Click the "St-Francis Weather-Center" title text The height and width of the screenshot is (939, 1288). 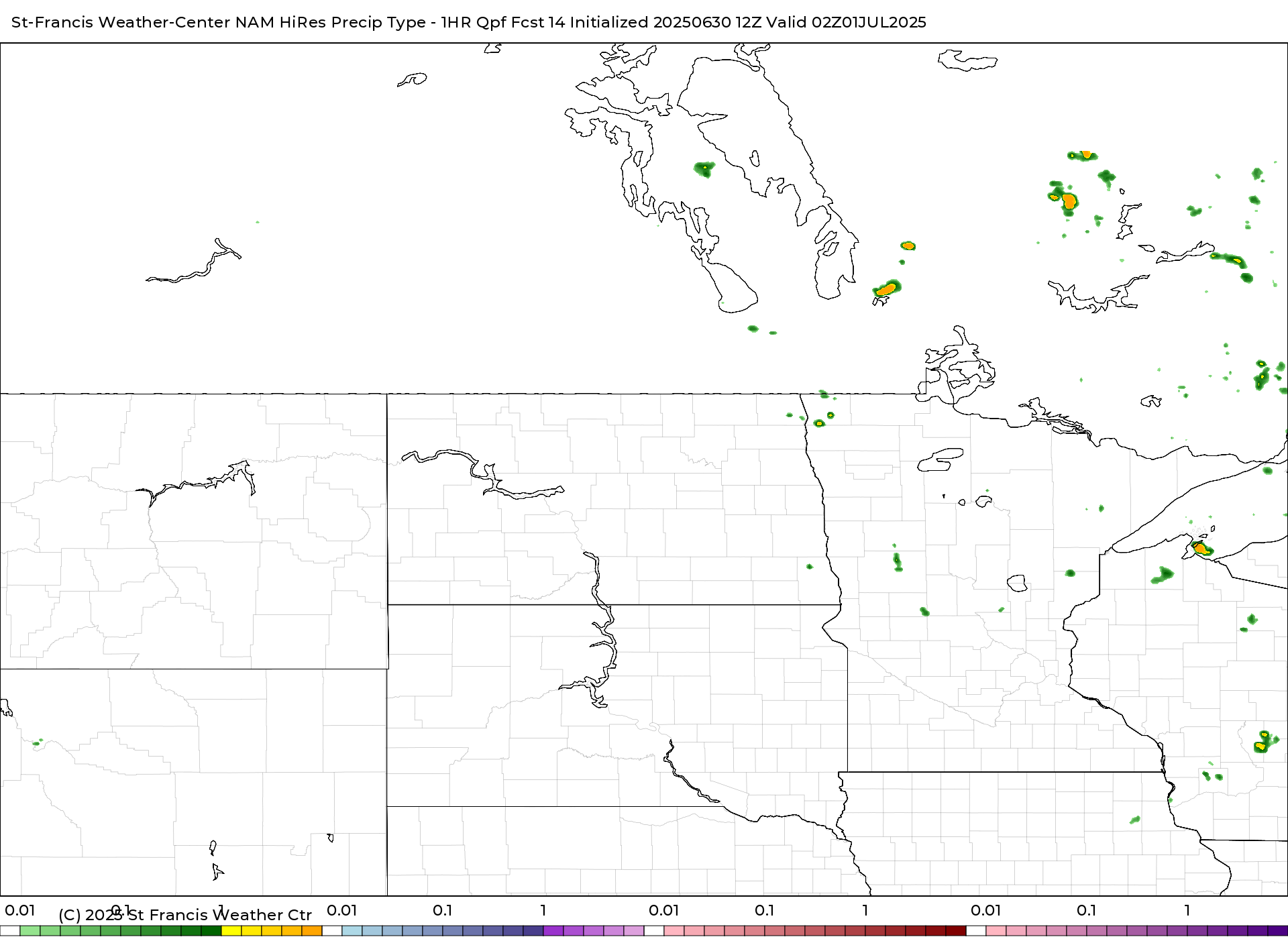121,22
